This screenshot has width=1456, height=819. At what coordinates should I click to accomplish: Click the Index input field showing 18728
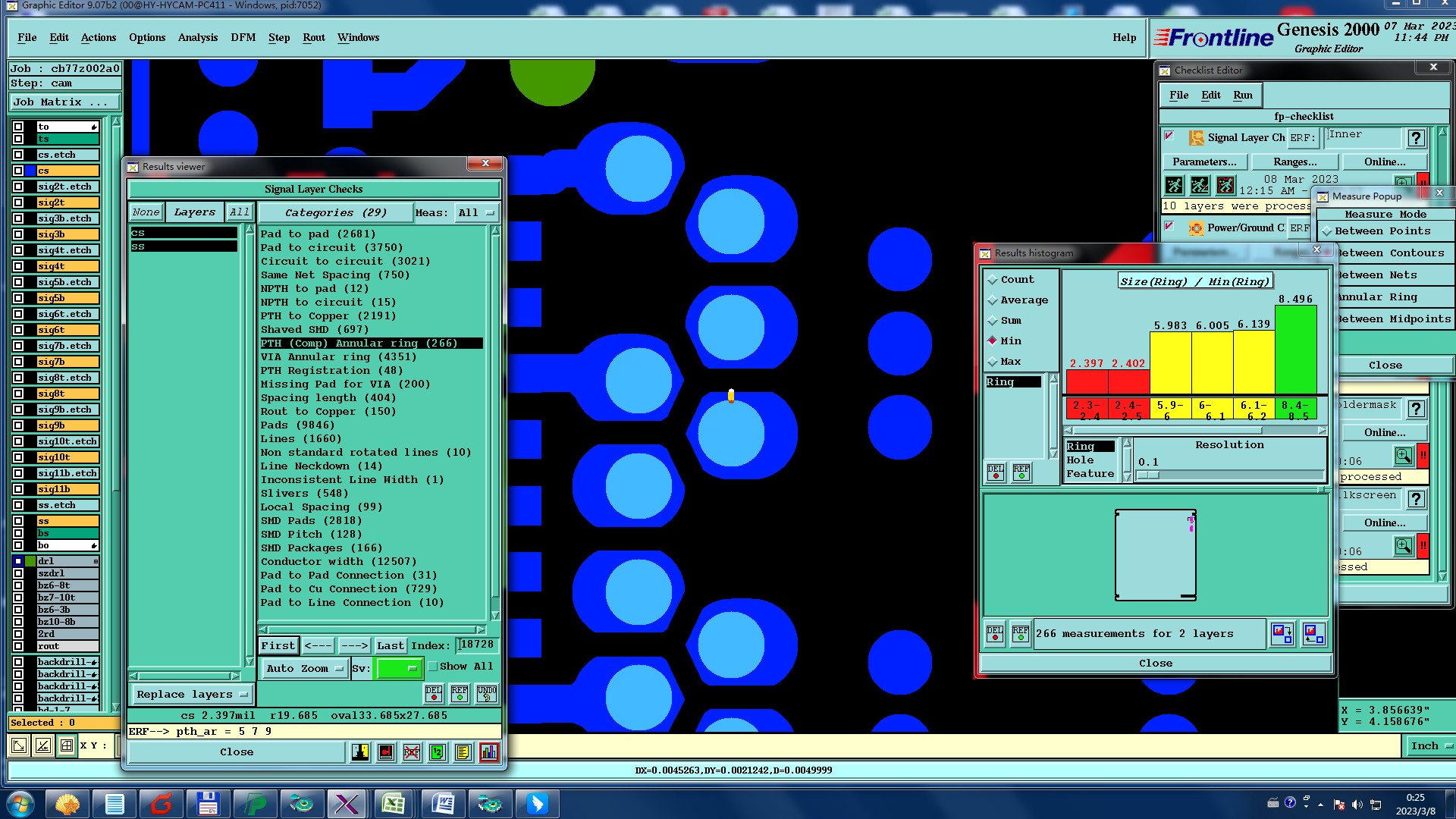(478, 645)
